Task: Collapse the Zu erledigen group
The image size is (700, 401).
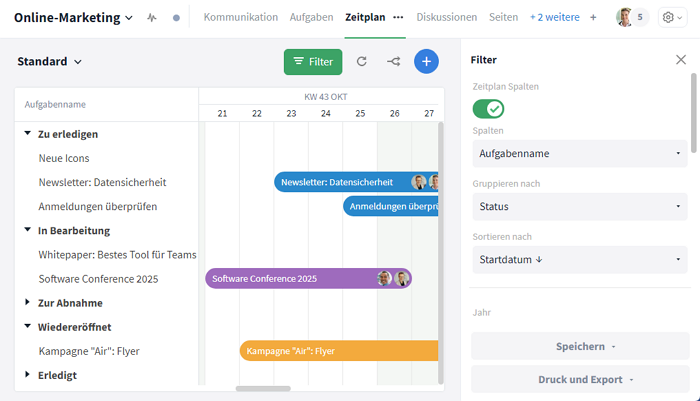Action: tap(28, 134)
